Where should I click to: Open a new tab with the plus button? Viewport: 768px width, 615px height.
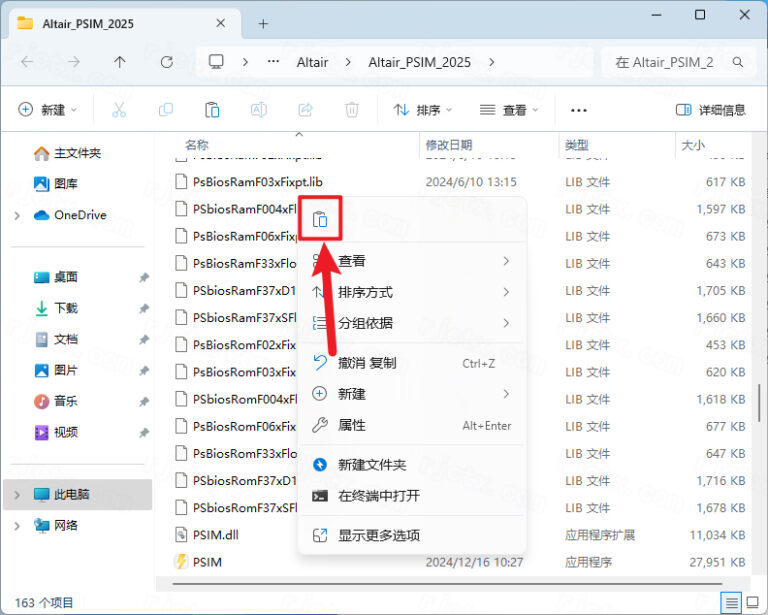pyautogui.click(x=263, y=23)
